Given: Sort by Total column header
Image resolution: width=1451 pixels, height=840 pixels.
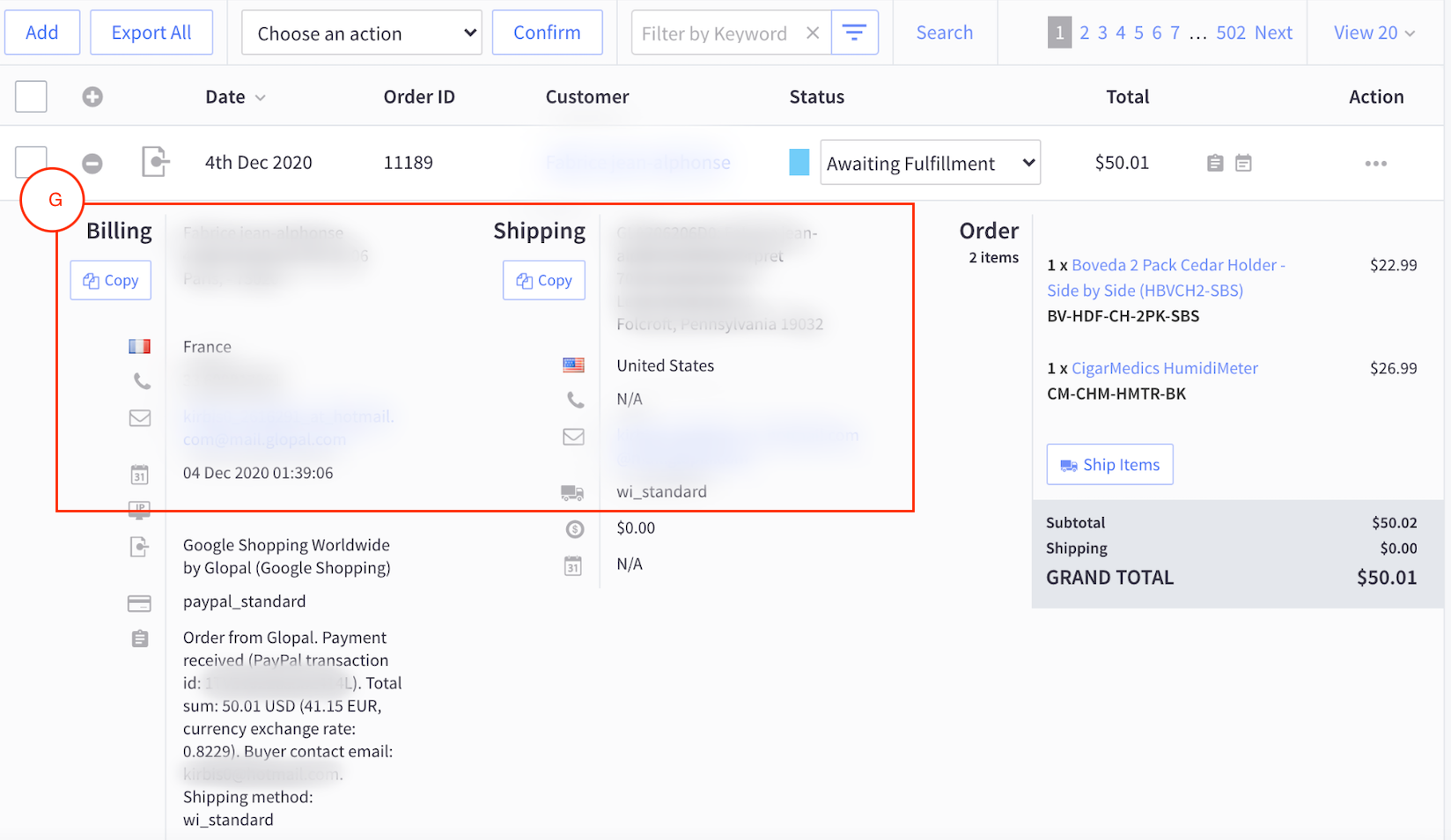Looking at the screenshot, I should 1128,97.
